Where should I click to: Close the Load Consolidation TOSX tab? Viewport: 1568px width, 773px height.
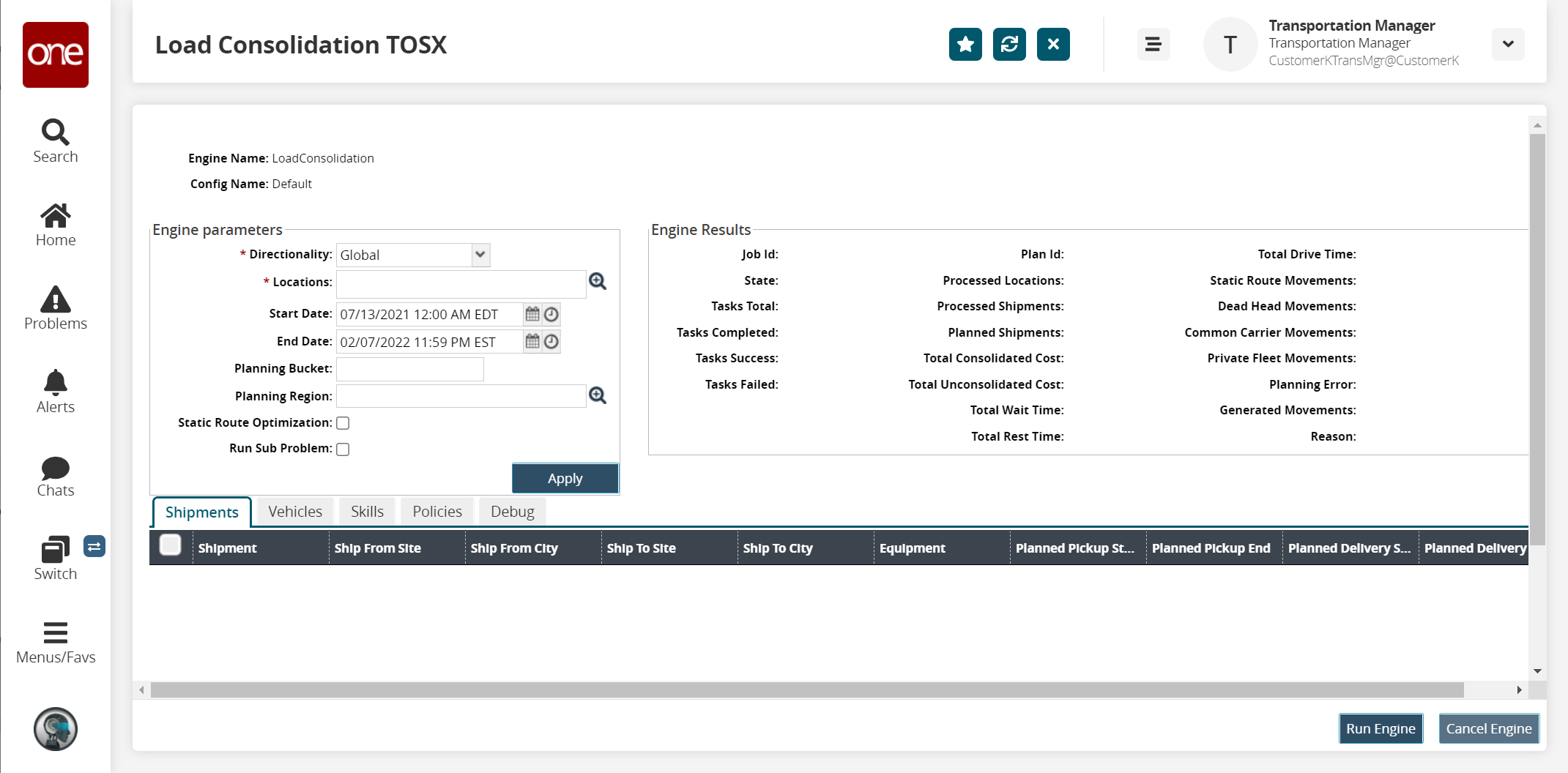[x=1053, y=45]
